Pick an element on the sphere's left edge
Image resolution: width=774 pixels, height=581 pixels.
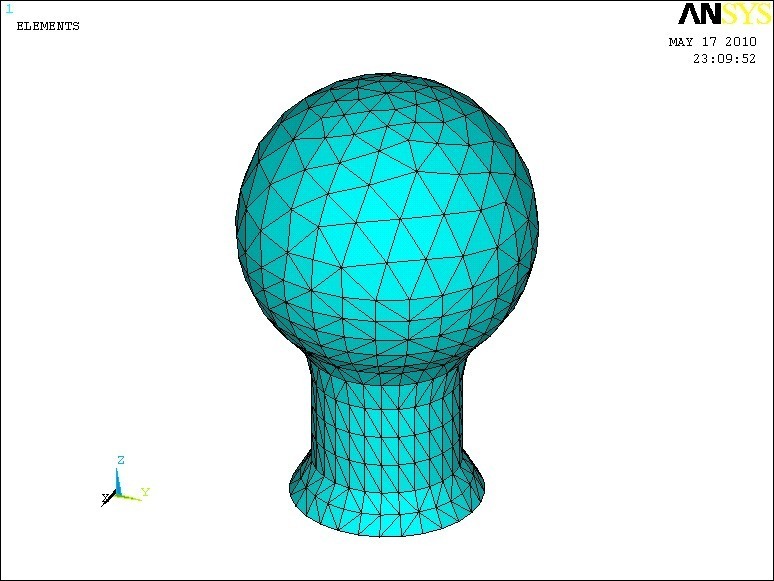248,220
